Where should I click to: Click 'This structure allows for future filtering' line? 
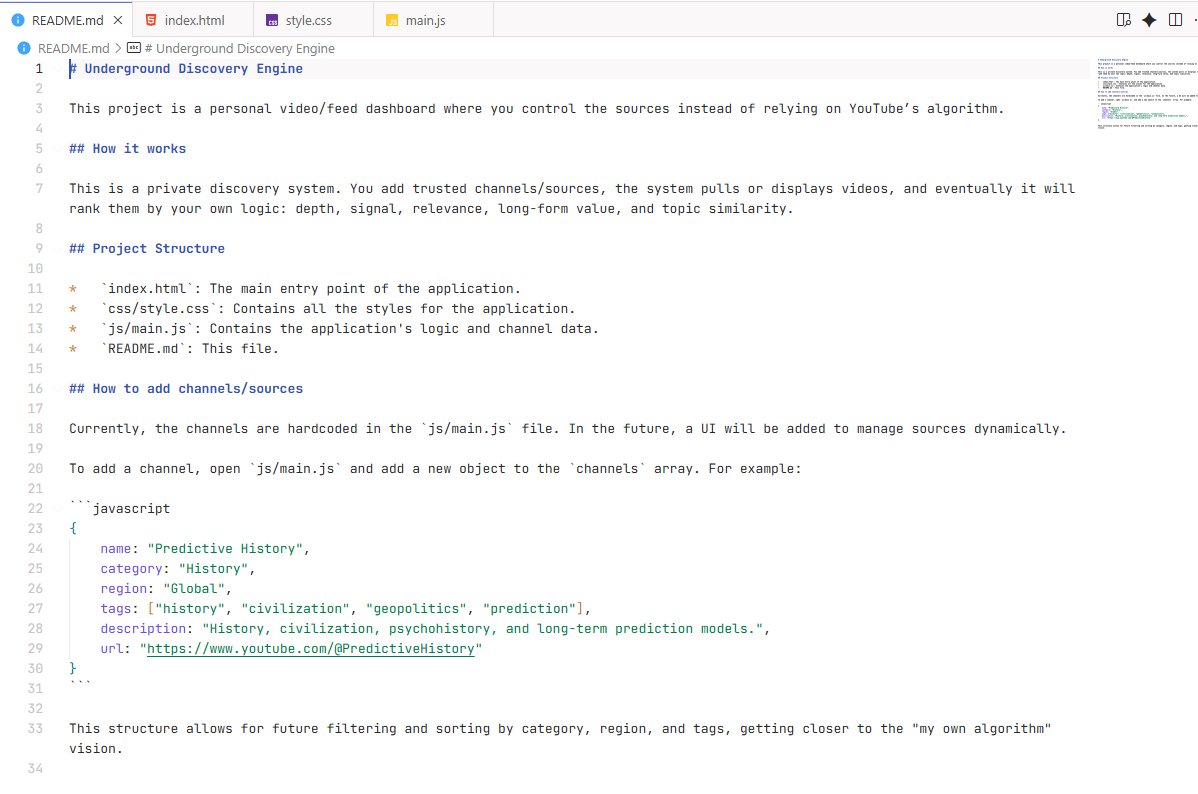click(560, 729)
